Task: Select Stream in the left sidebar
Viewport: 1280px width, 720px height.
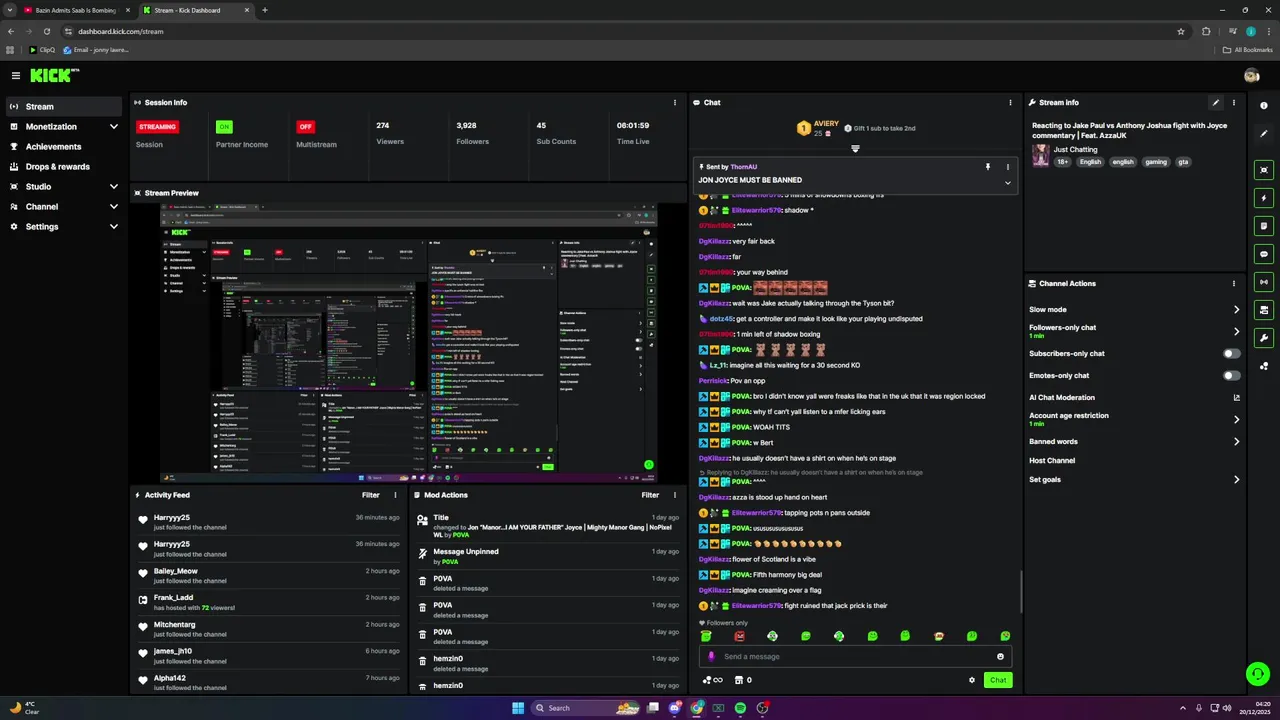Action: coord(64,106)
